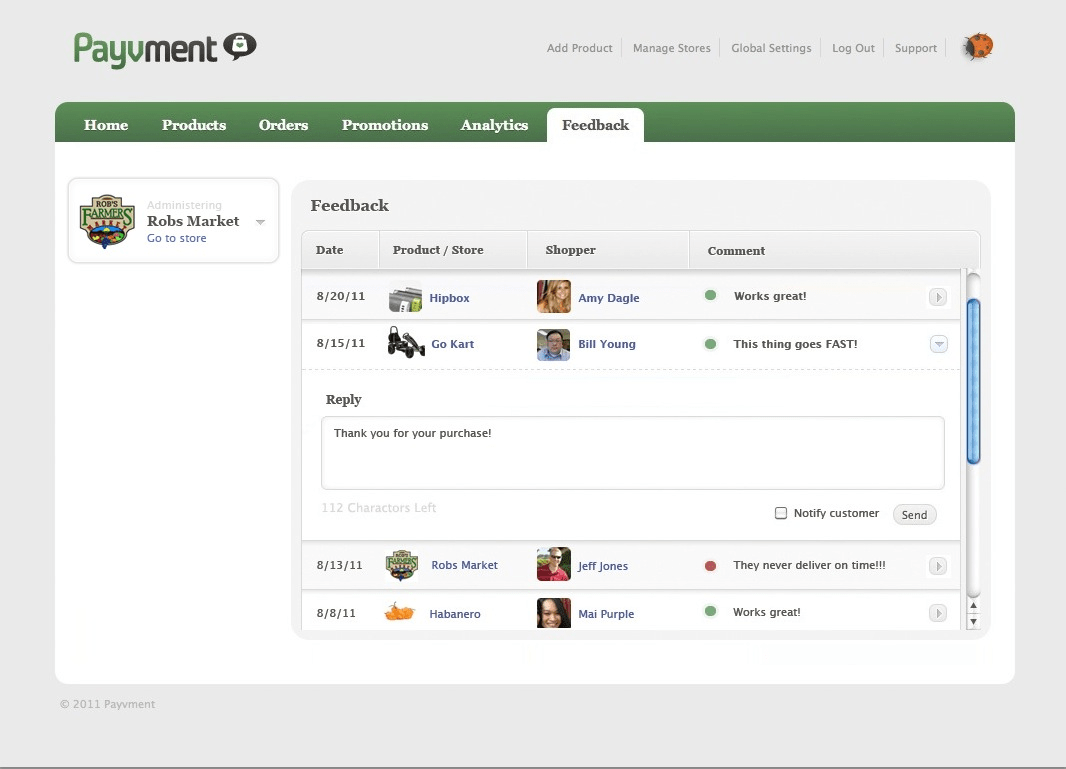1066x769 pixels.
Task: Collapse the Bill Young feedback reply
Action: click(938, 344)
